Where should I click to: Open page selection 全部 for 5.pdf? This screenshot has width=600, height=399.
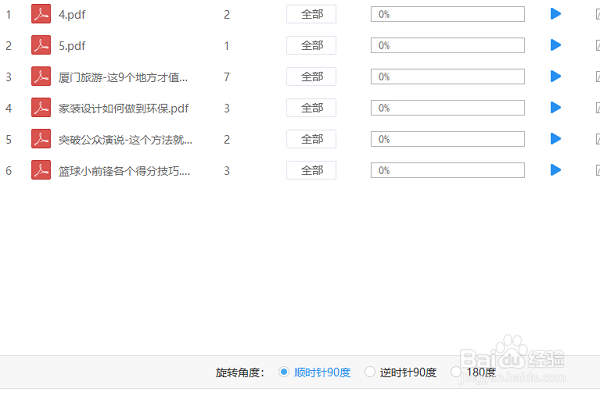point(311,45)
